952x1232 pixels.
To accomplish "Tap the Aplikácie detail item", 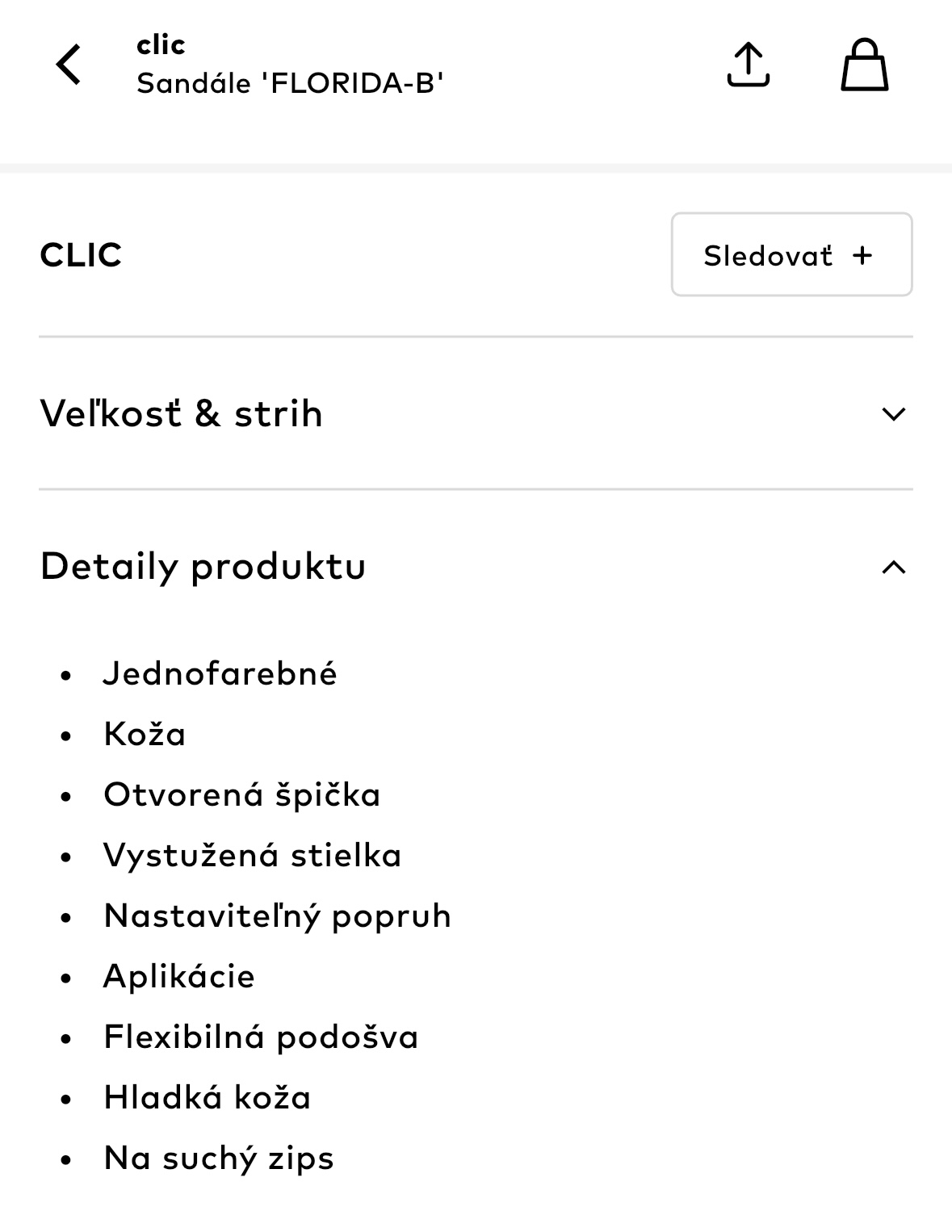I will pyautogui.click(x=179, y=976).
